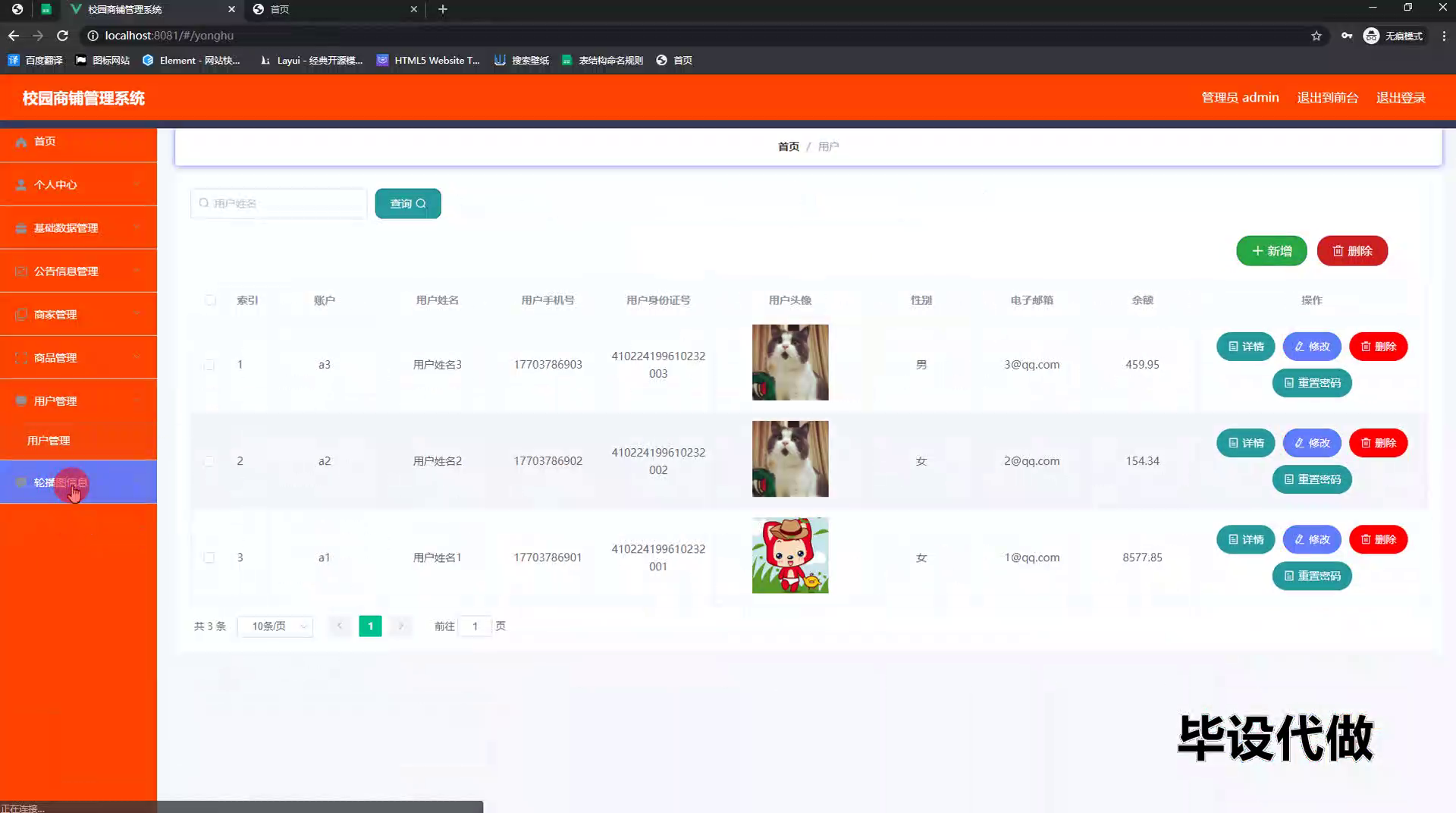Expand the 基础数据管理 sidebar menu
The width and height of the screenshot is (1456, 813).
point(78,228)
